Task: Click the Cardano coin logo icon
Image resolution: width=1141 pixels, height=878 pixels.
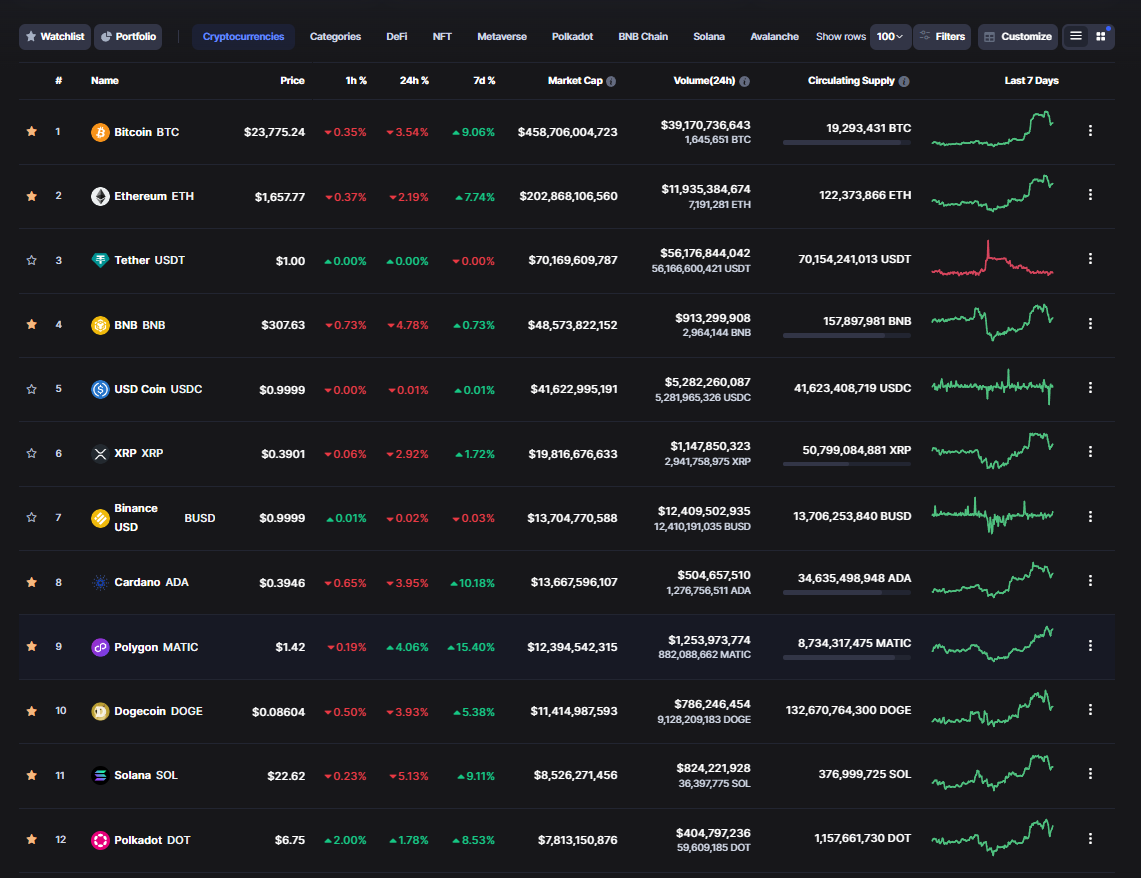Action: coord(100,583)
